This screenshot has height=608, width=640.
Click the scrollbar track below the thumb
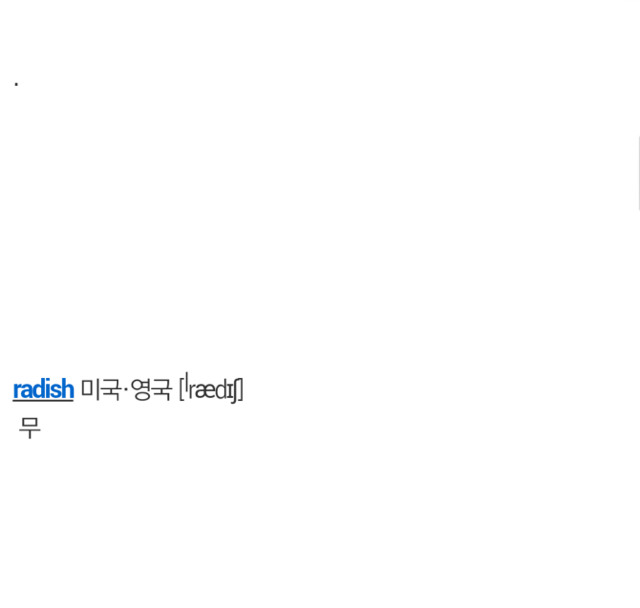(x=638, y=408)
